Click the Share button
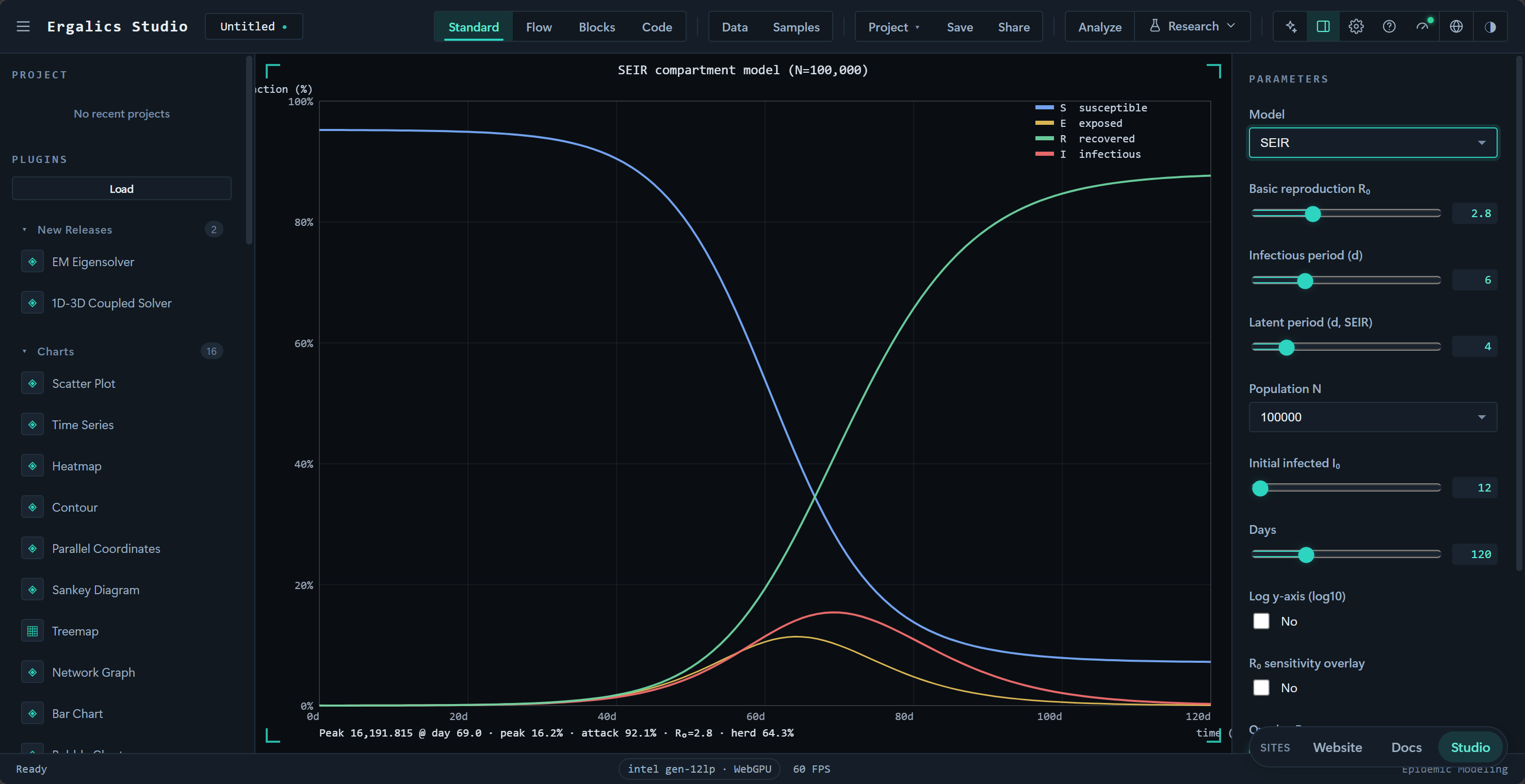 tap(1014, 27)
